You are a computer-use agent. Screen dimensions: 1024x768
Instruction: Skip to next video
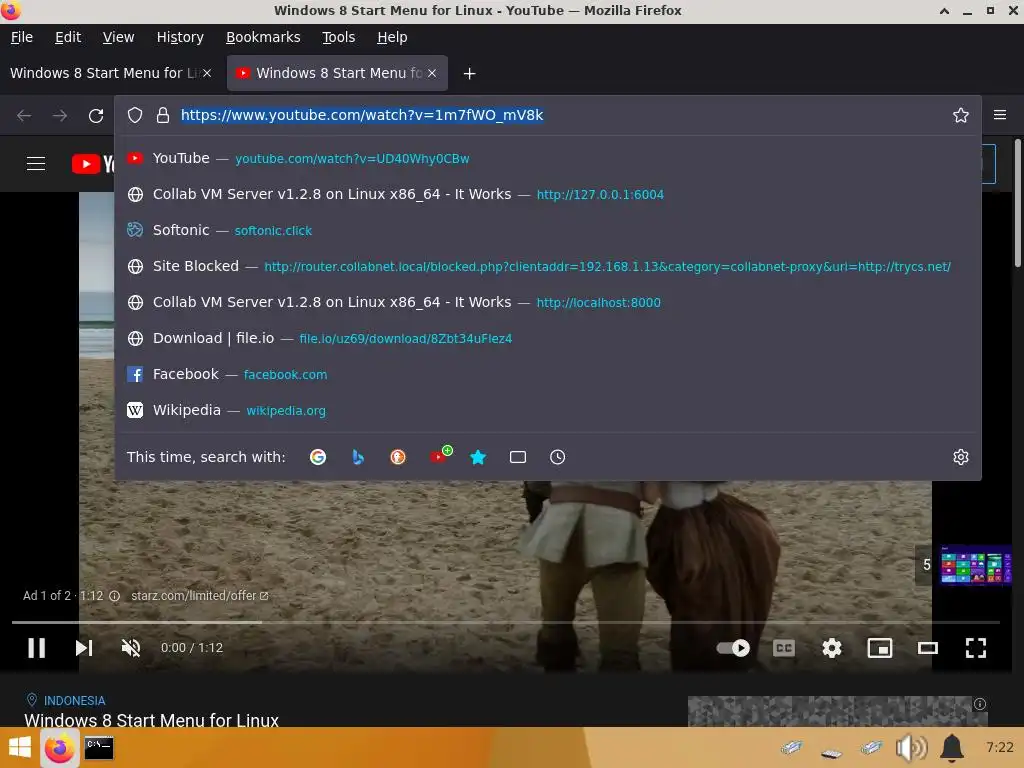coord(84,648)
